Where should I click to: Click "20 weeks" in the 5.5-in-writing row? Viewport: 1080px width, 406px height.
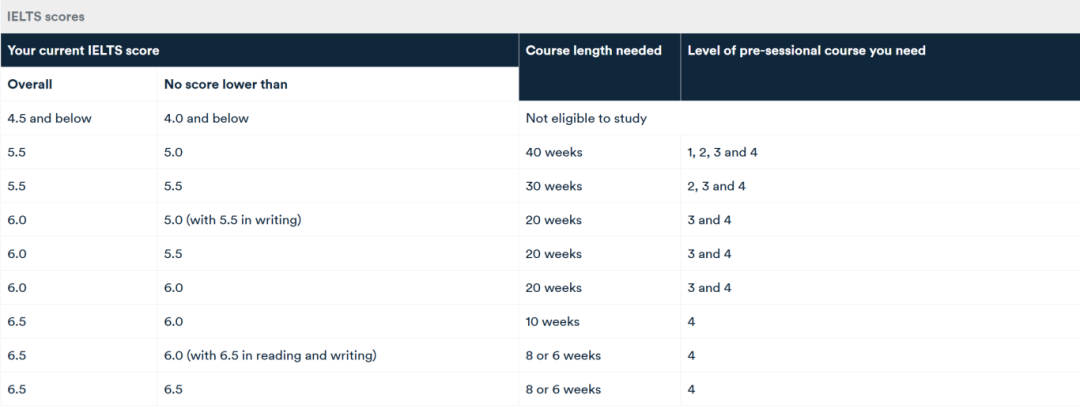pyautogui.click(x=554, y=220)
